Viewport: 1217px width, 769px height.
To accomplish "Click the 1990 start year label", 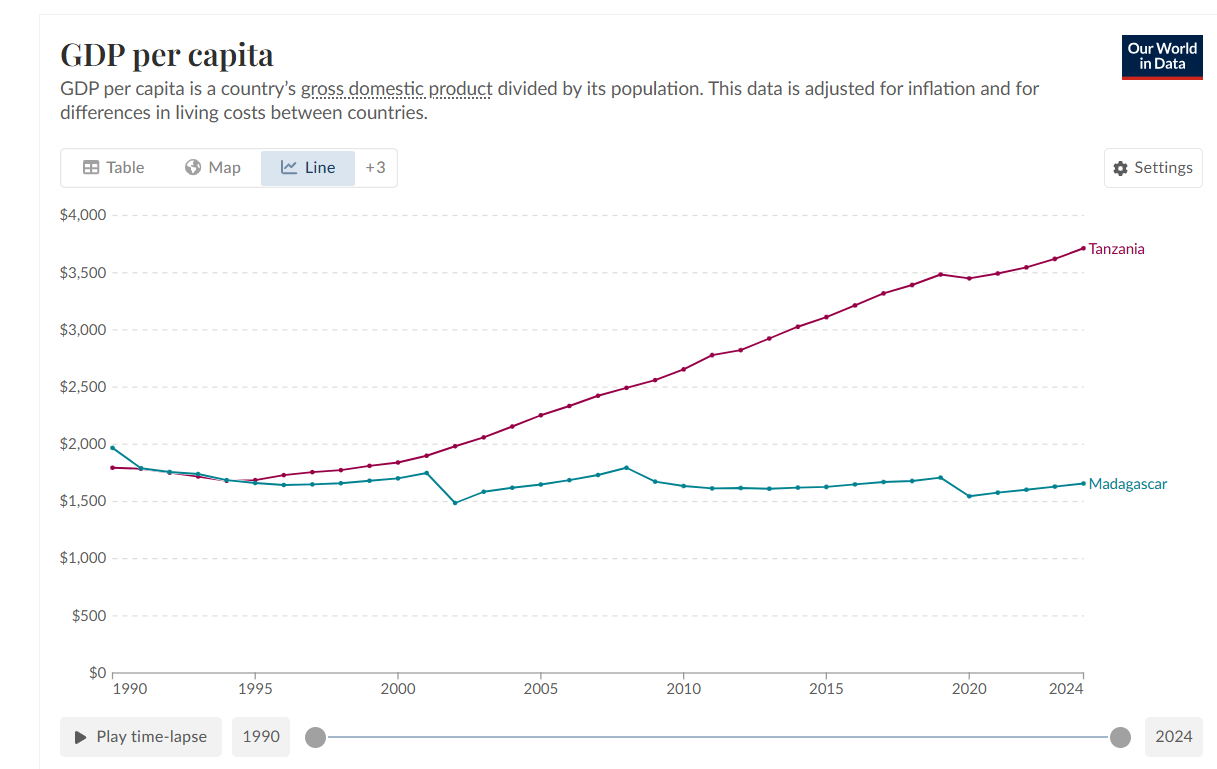I will point(261,737).
